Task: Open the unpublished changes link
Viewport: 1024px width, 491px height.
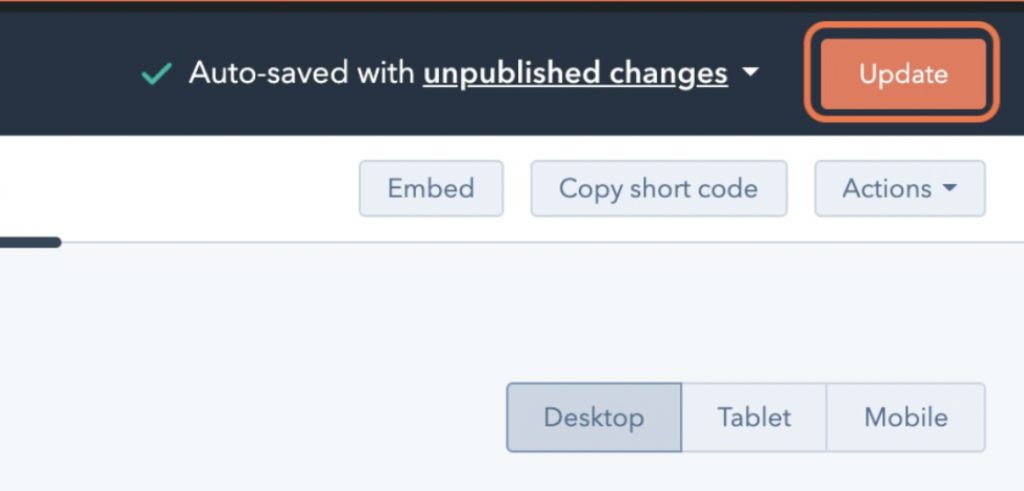Action: coord(575,74)
